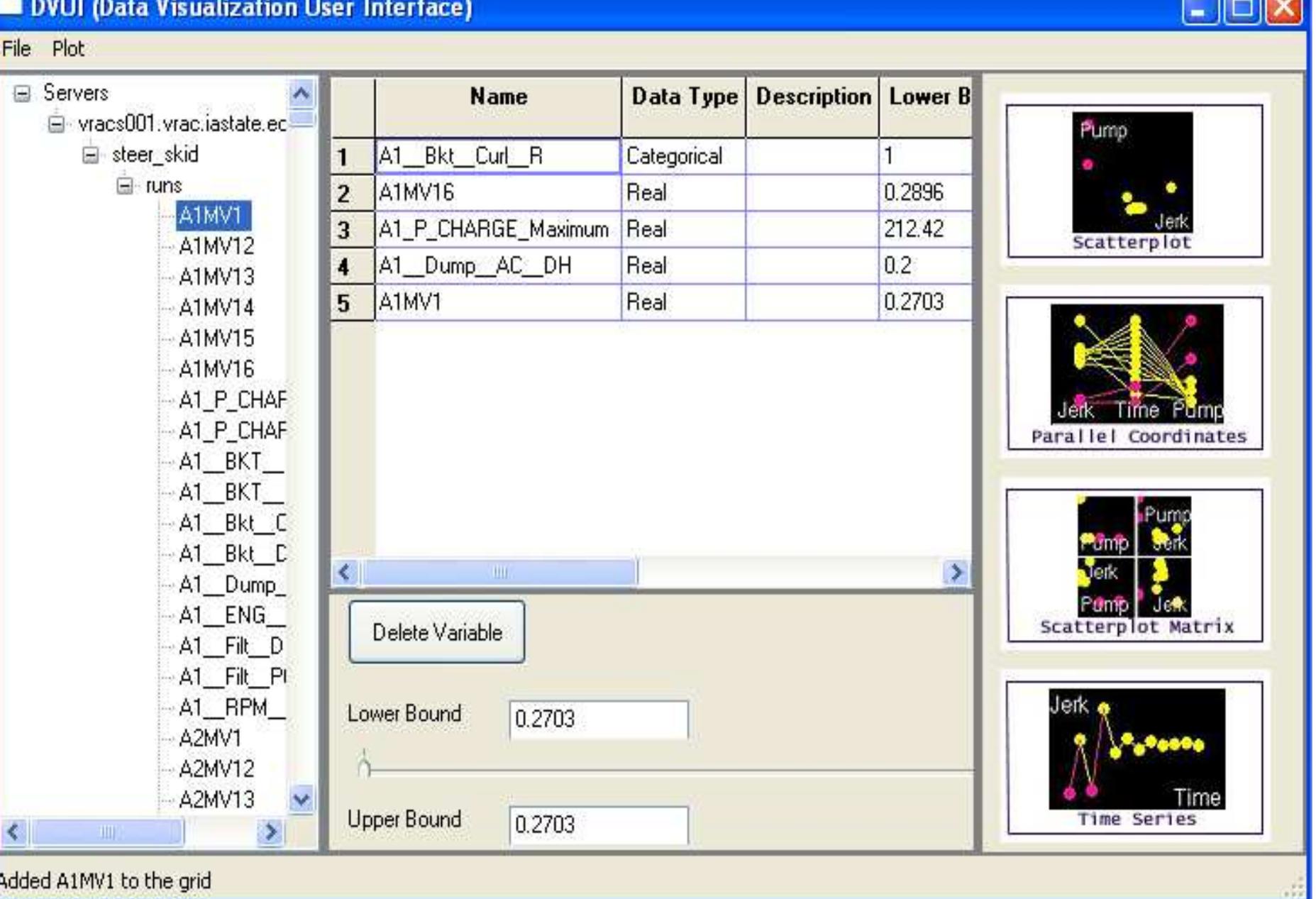The height and width of the screenshot is (899, 1316).
Task: Select A2MV13 in the tree
Action: [216, 800]
